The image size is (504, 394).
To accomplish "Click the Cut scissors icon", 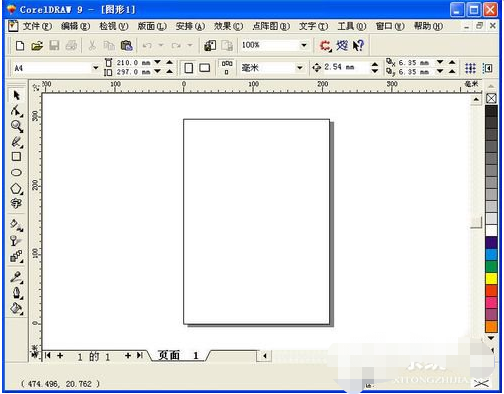I will coord(92,46).
